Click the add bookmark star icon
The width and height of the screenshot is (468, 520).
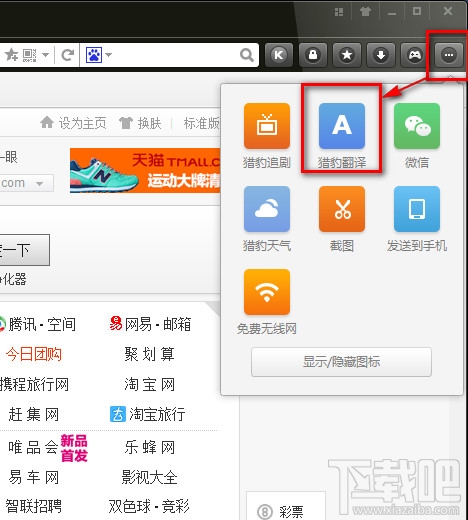tap(12, 55)
